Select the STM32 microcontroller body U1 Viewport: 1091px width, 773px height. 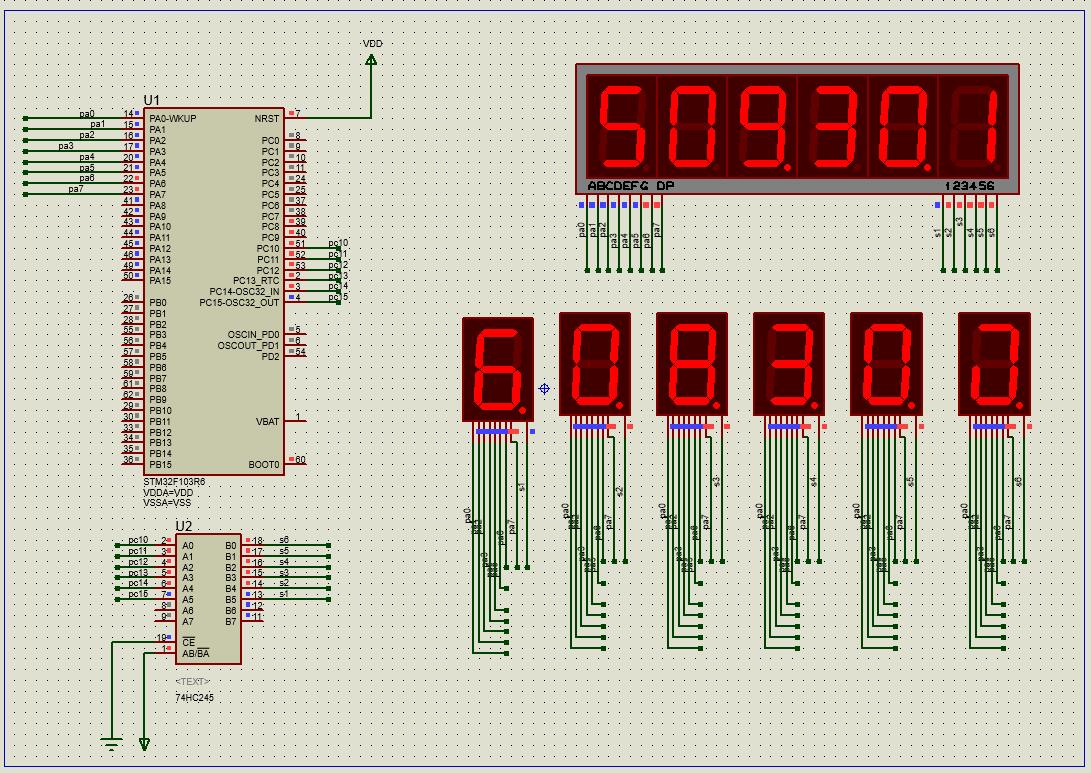(214, 291)
